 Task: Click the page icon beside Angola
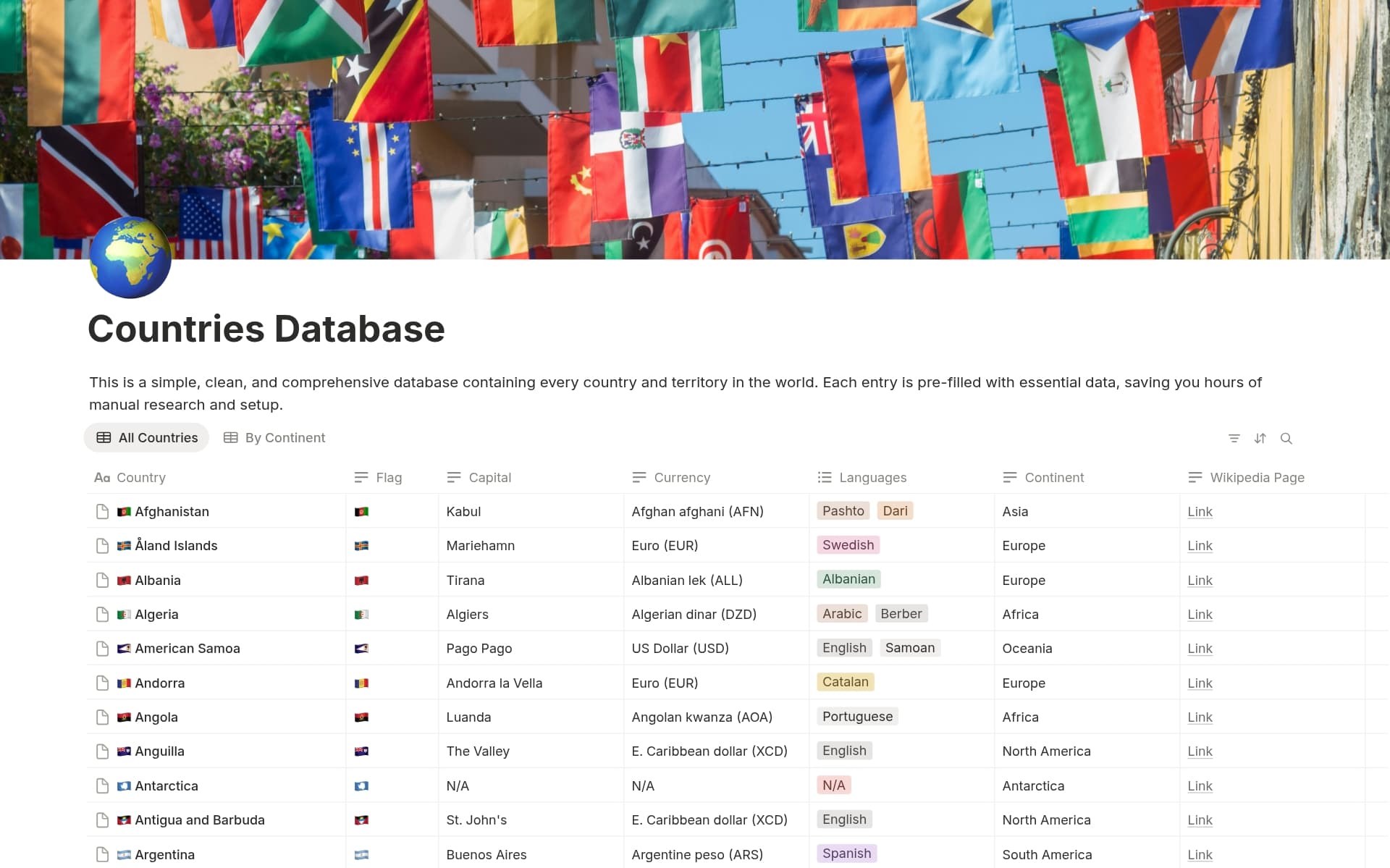coord(101,717)
